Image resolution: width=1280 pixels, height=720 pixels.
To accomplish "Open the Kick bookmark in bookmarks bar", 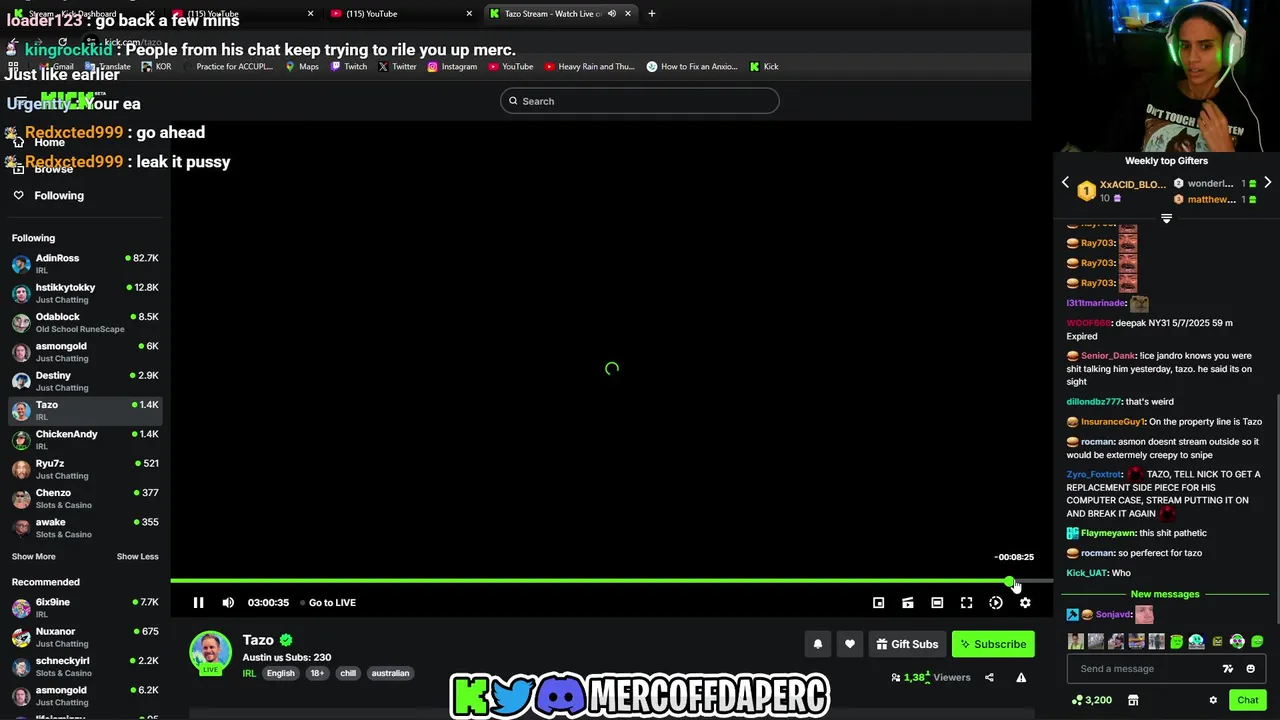I will [x=763, y=66].
